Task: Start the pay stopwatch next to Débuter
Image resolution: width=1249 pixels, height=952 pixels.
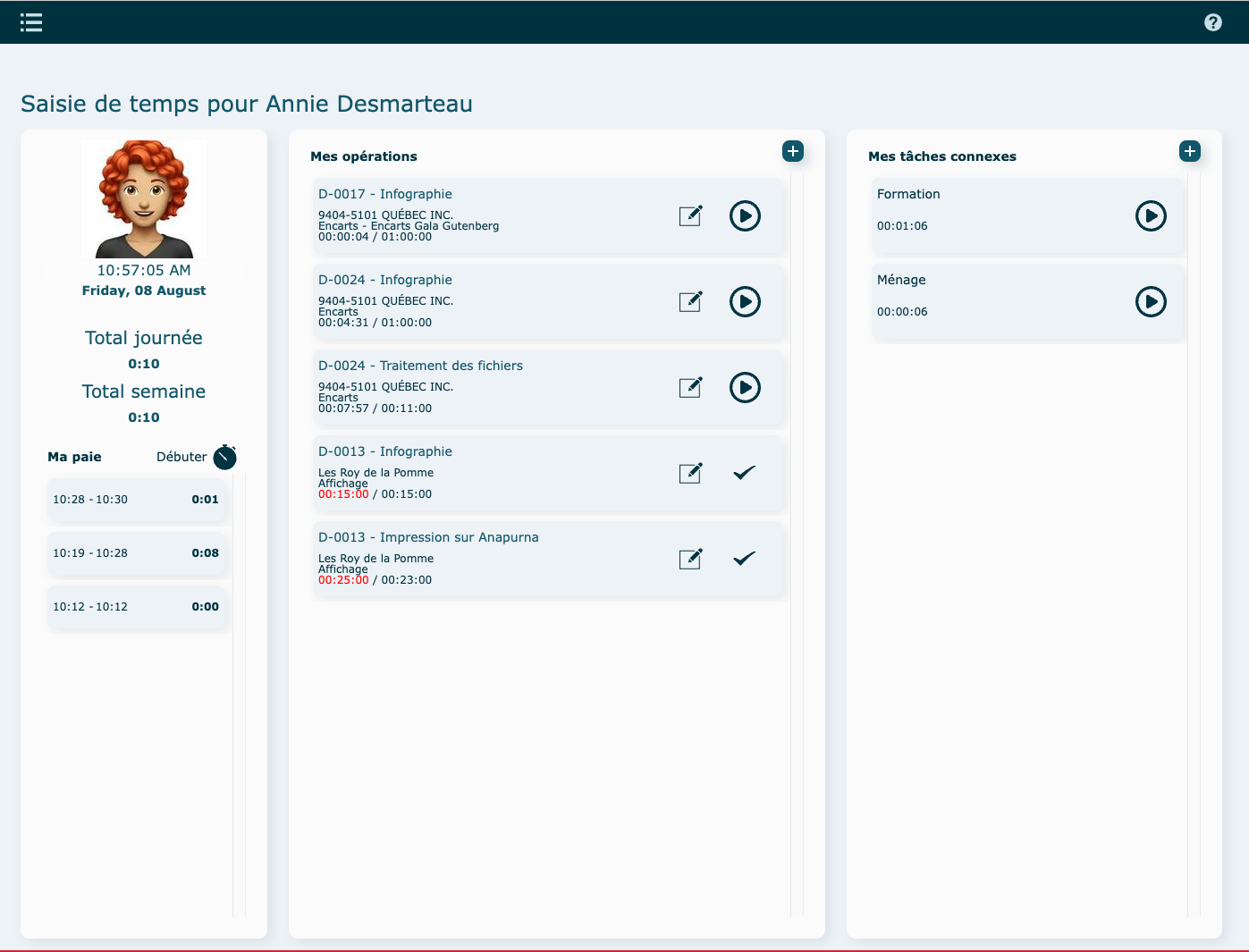Action: 225,457
